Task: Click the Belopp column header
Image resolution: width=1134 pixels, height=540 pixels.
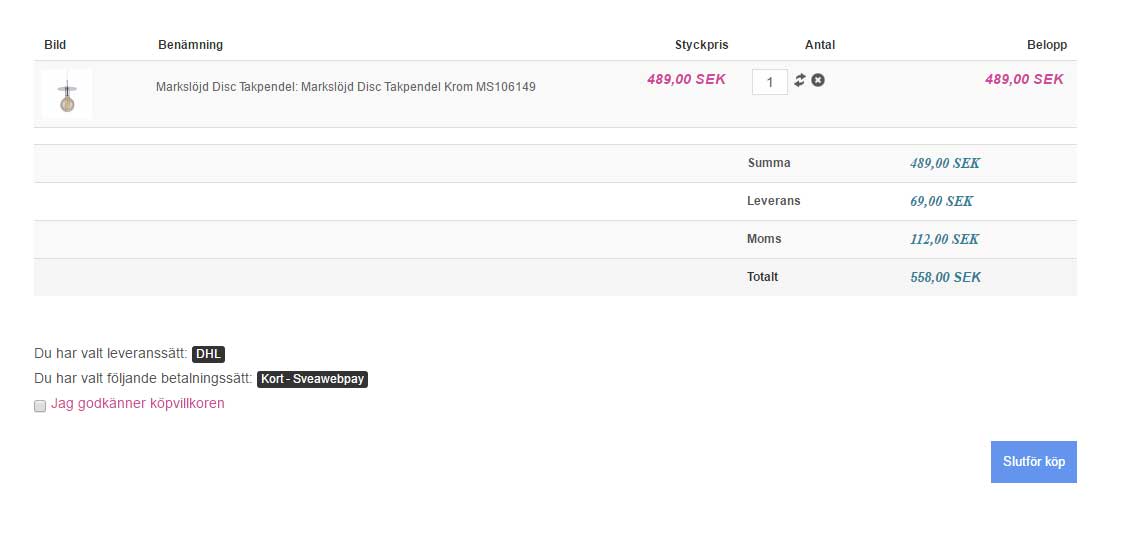Action: point(1047,45)
